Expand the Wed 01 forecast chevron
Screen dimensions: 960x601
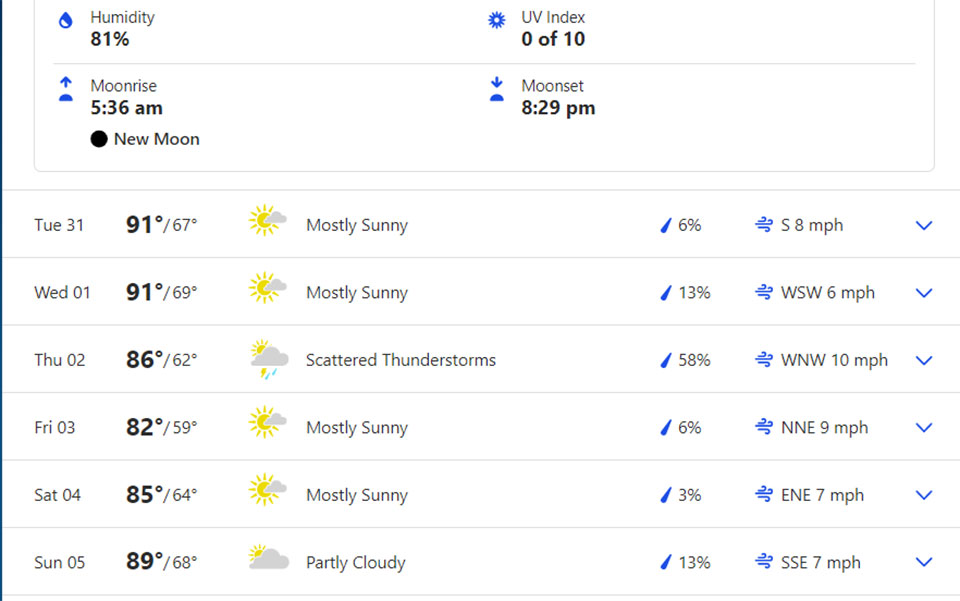tap(924, 293)
